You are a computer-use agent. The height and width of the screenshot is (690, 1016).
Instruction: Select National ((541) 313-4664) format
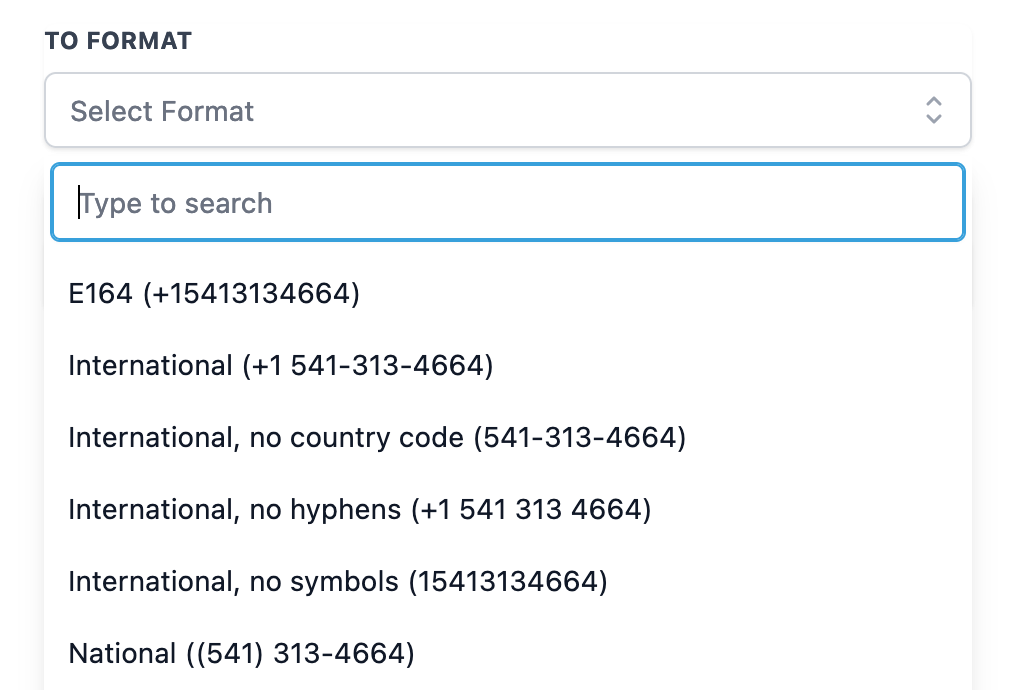click(x=241, y=654)
